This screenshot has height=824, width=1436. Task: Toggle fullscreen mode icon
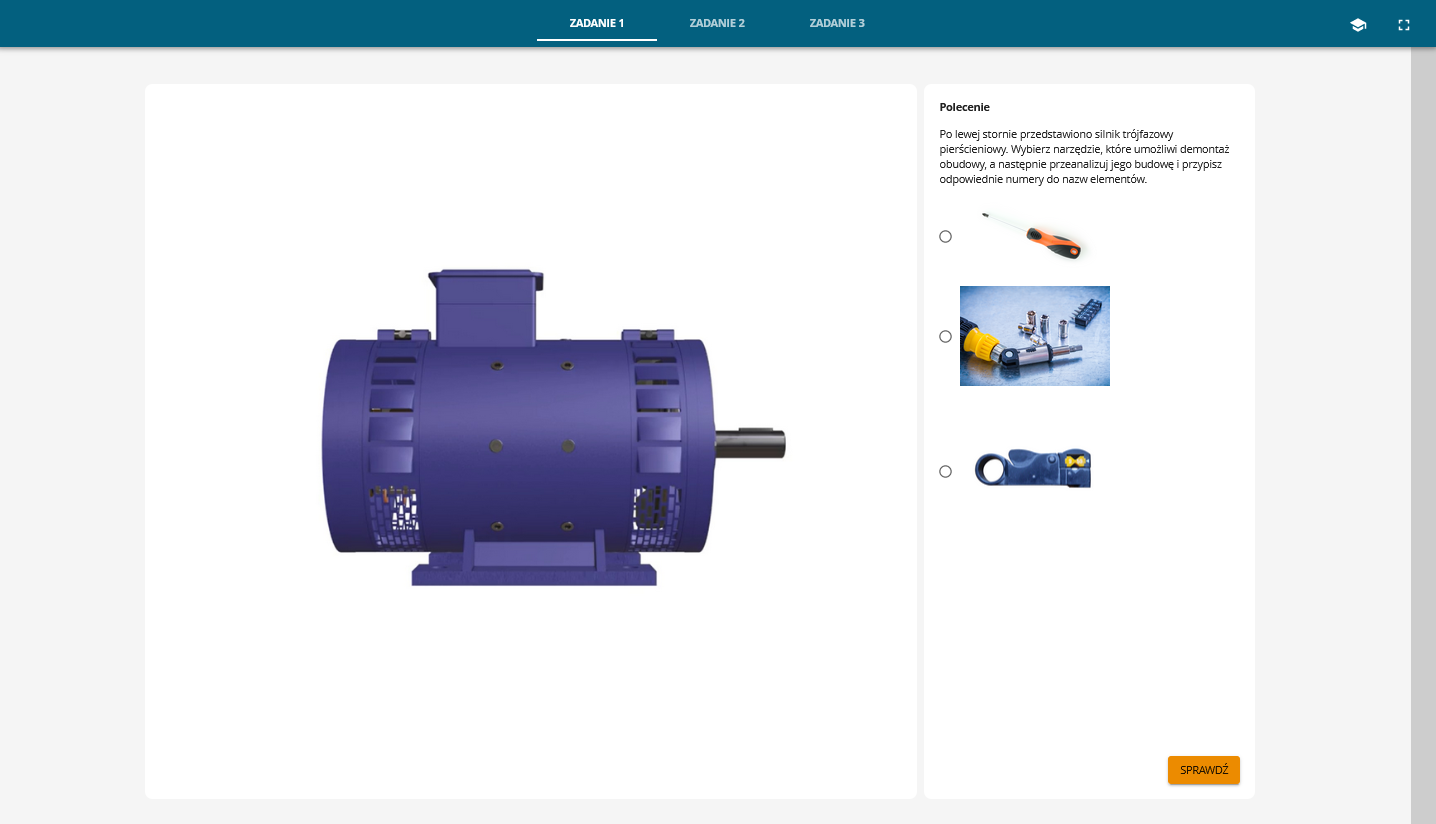pyautogui.click(x=1404, y=25)
